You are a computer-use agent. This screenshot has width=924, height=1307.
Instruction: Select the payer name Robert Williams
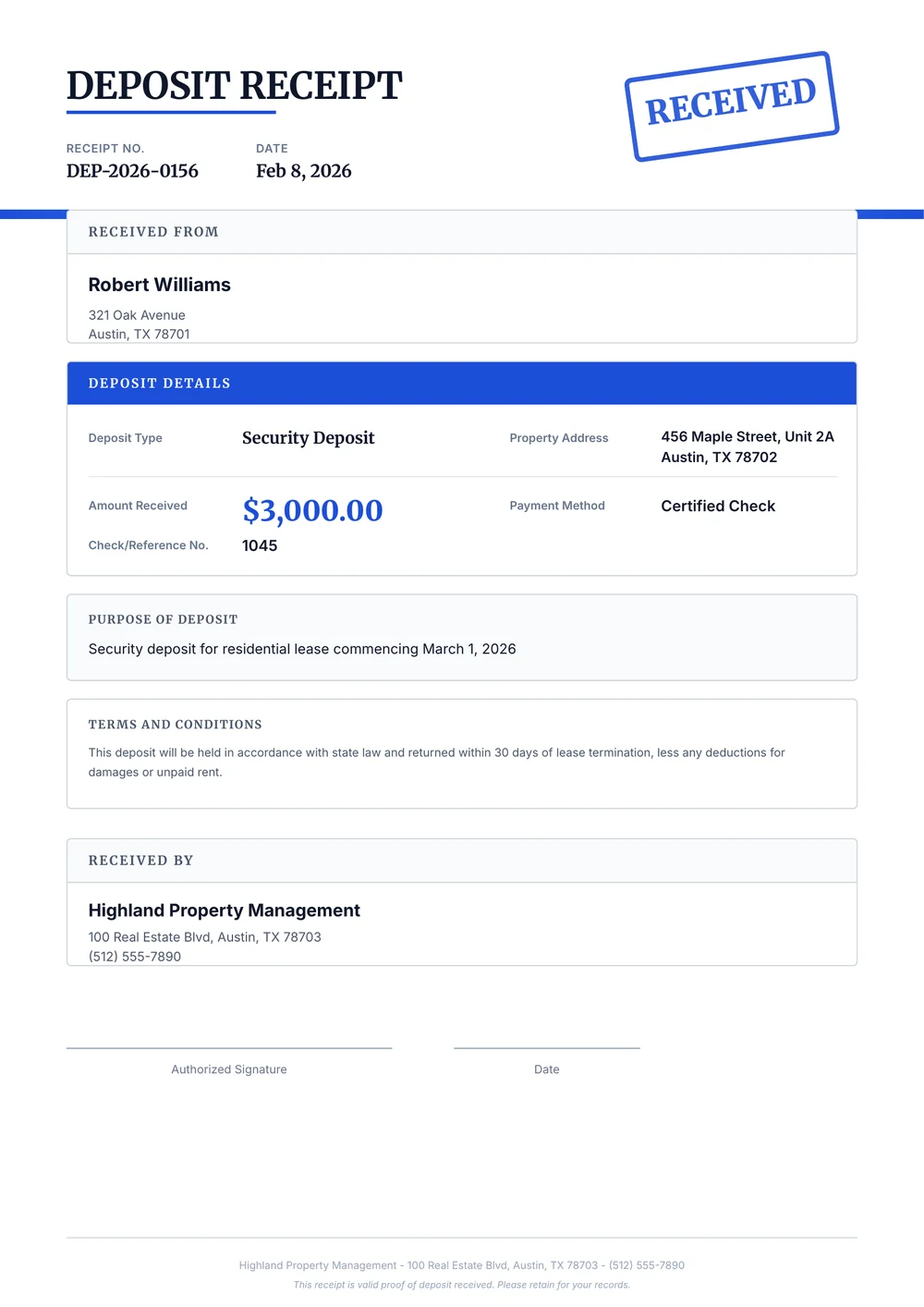[x=159, y=285]
